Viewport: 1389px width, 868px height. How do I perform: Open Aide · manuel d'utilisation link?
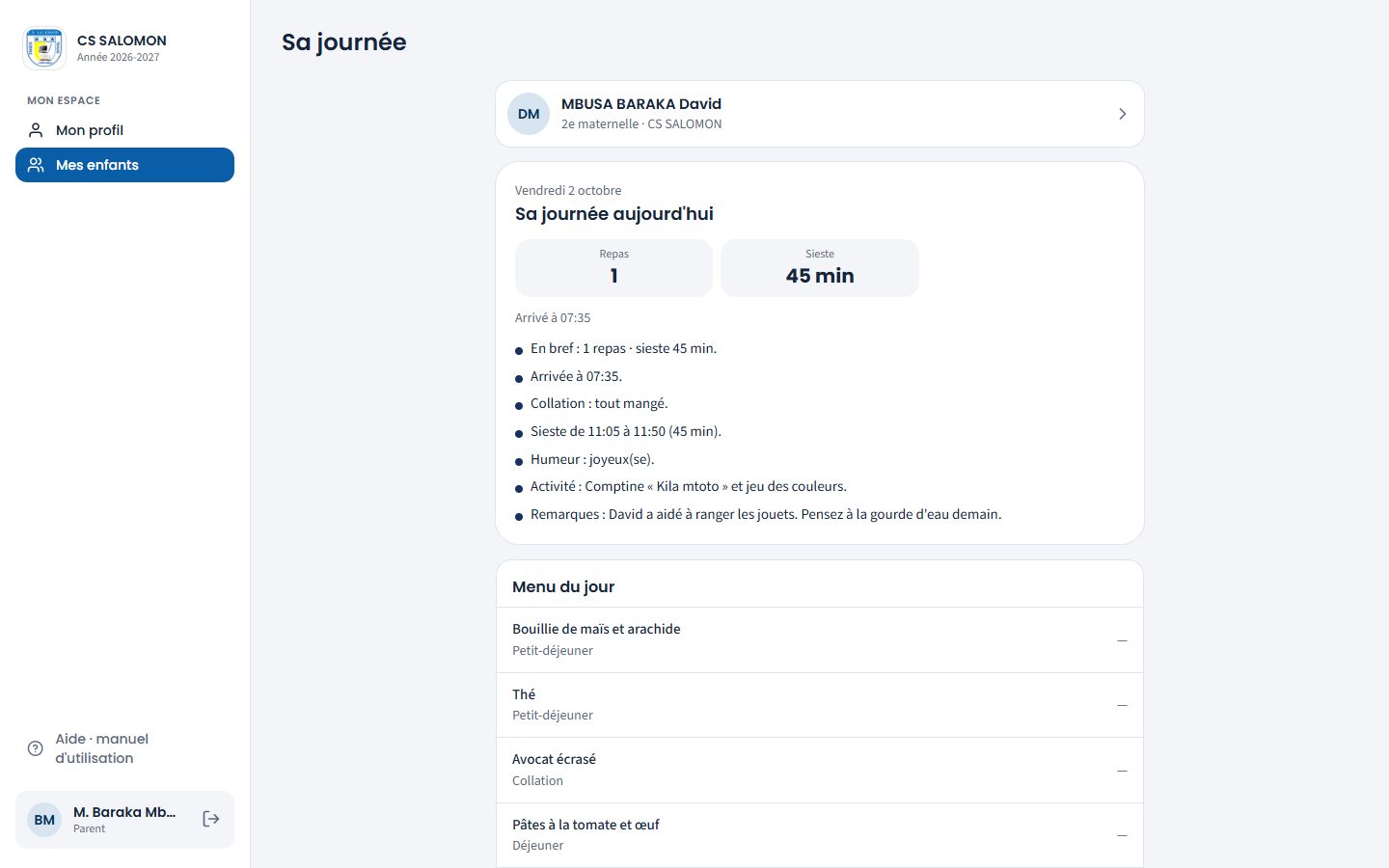point(124,748)
